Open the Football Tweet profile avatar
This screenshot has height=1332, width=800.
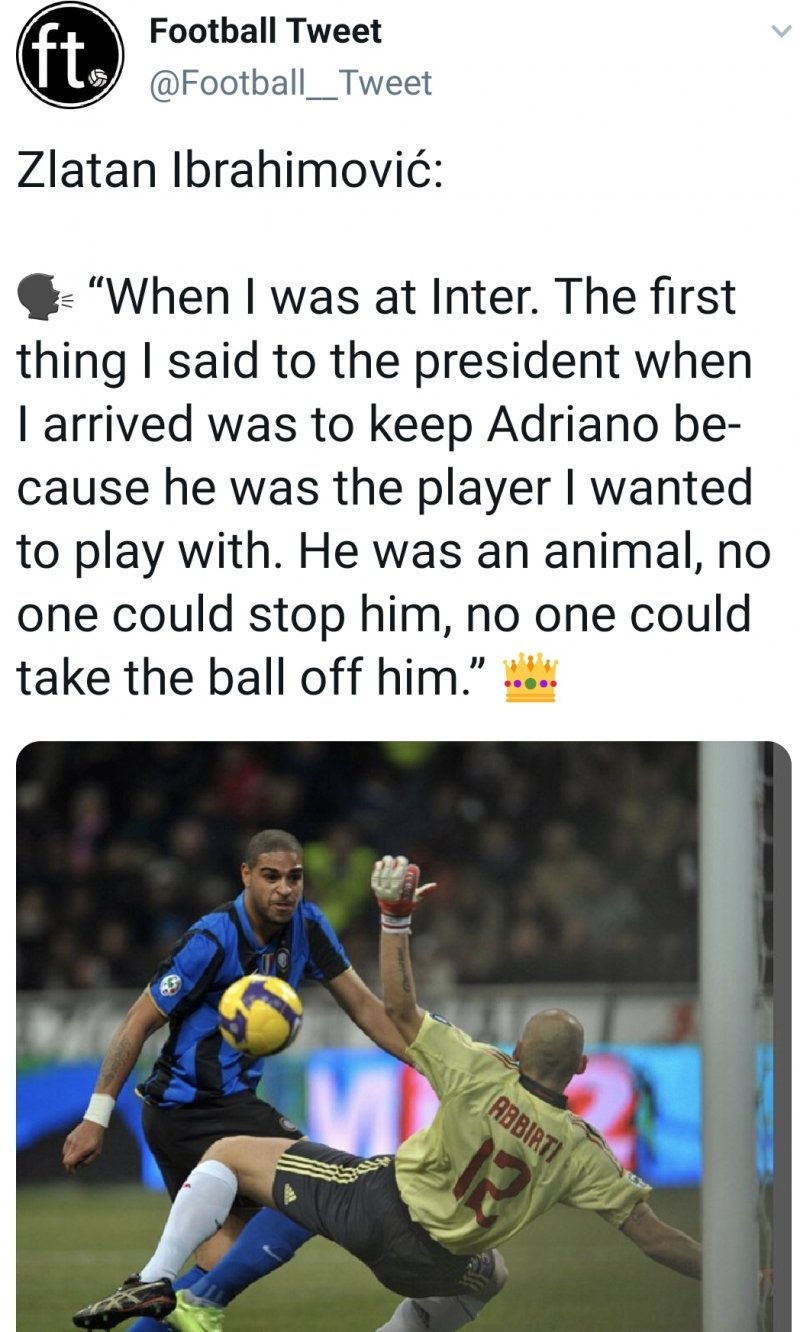pos(70,56)
